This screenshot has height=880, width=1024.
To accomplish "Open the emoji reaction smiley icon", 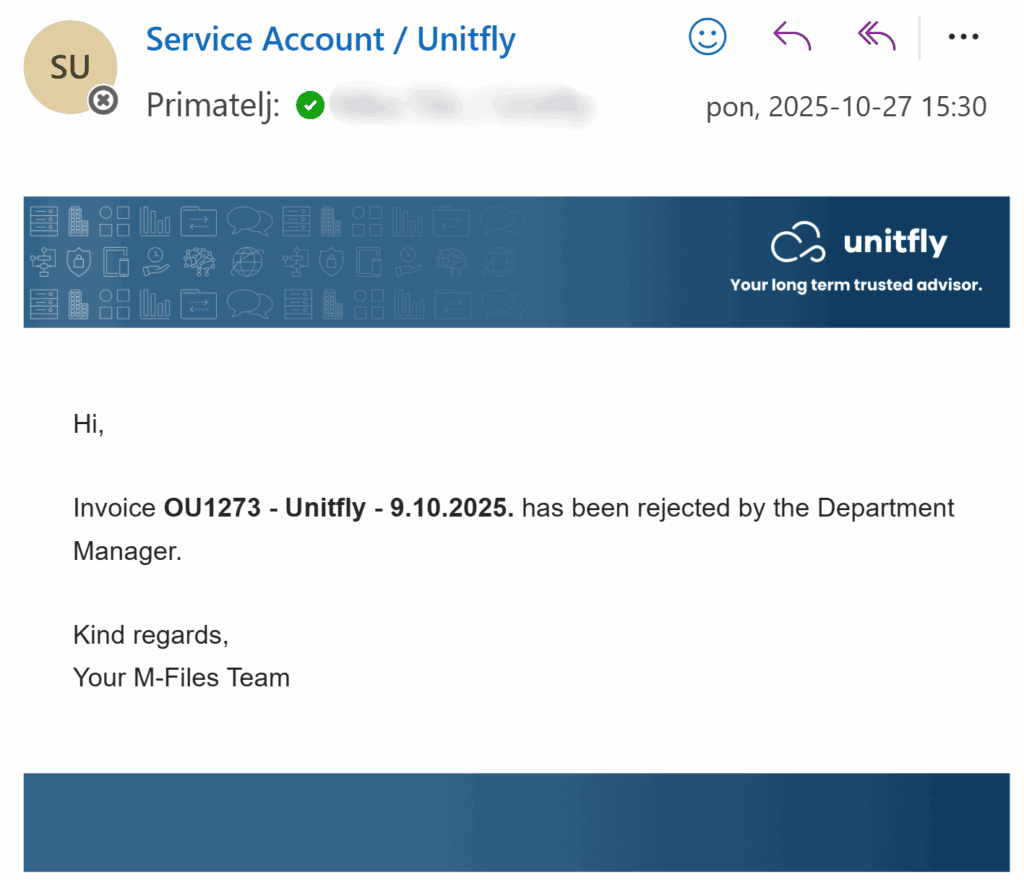I will [x=707, y=38].
